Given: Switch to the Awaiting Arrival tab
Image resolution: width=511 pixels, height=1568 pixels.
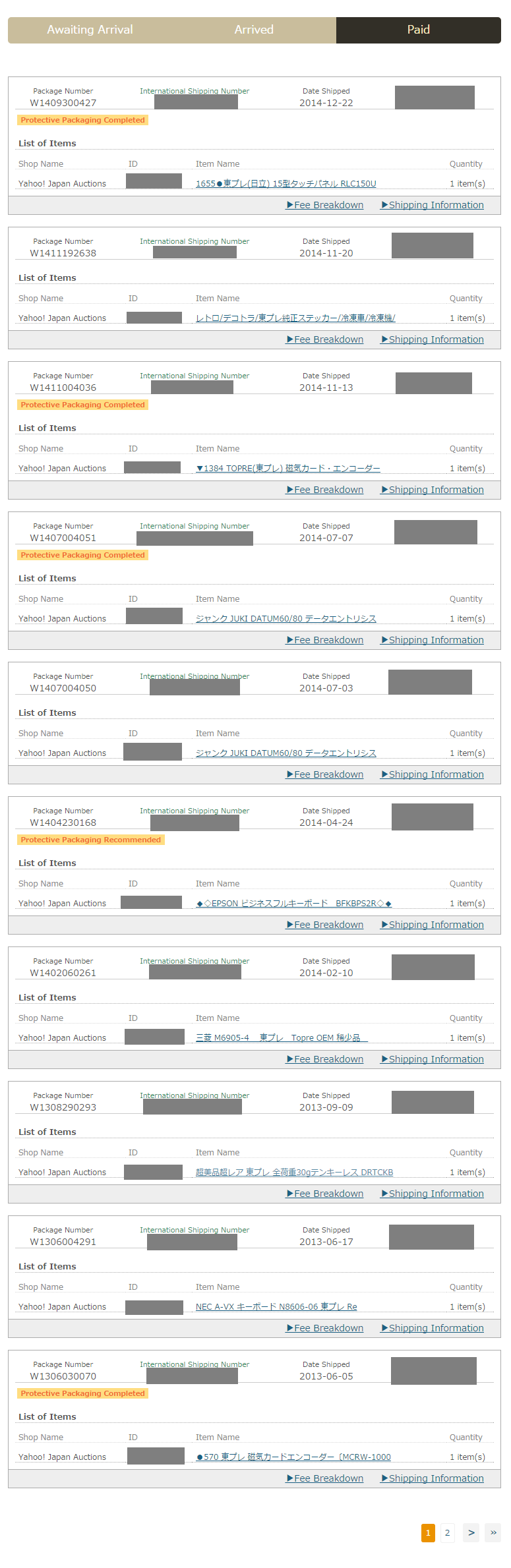Looking at the screenshot, I should 90,30.
